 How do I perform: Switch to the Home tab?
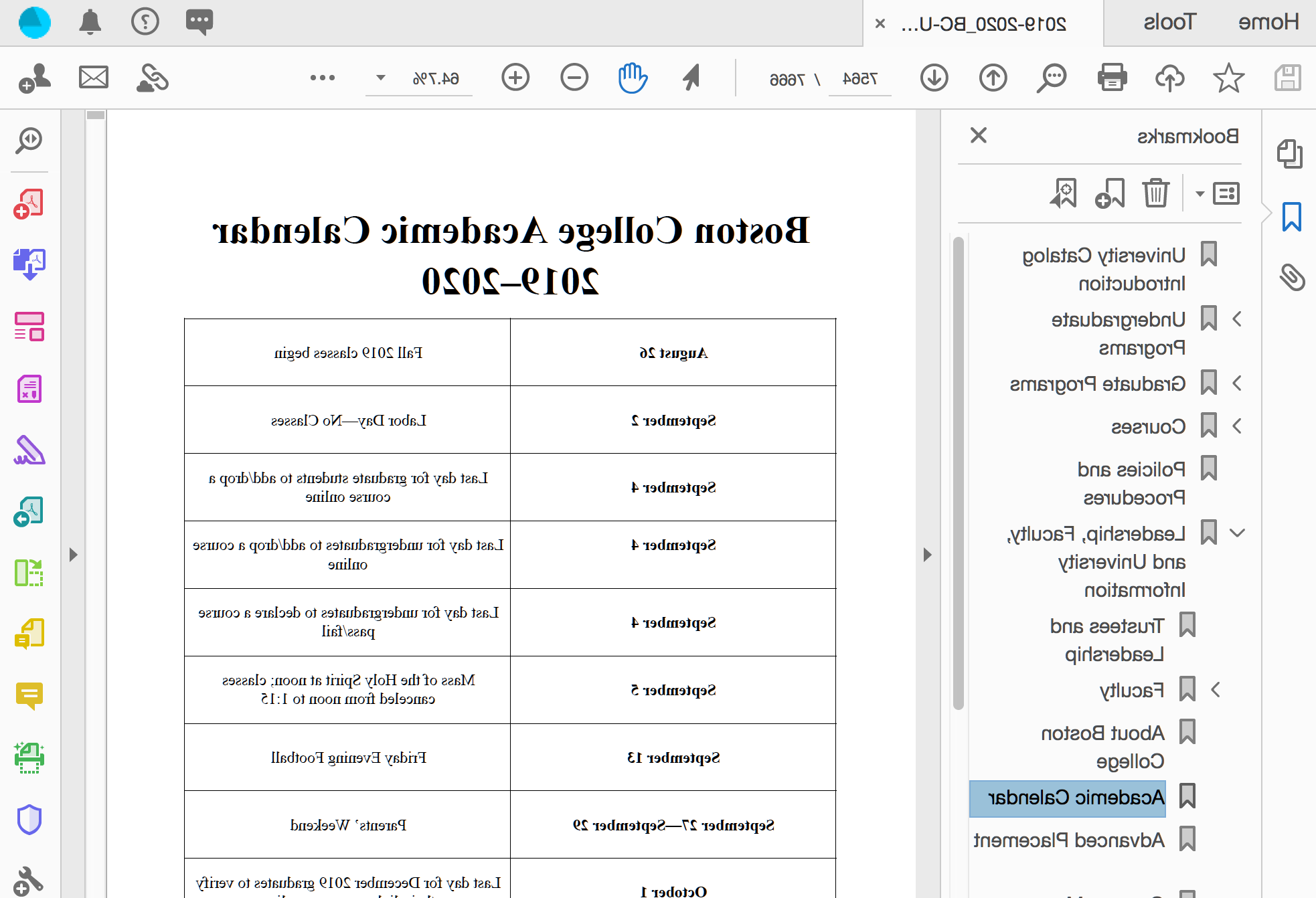1268,22
